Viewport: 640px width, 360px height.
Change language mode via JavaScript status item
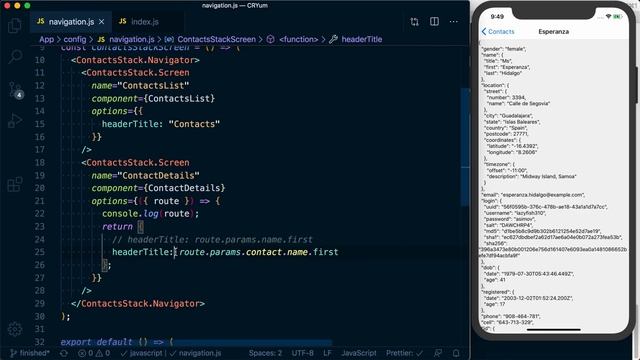pyautogui.click(x=359, y=353)
